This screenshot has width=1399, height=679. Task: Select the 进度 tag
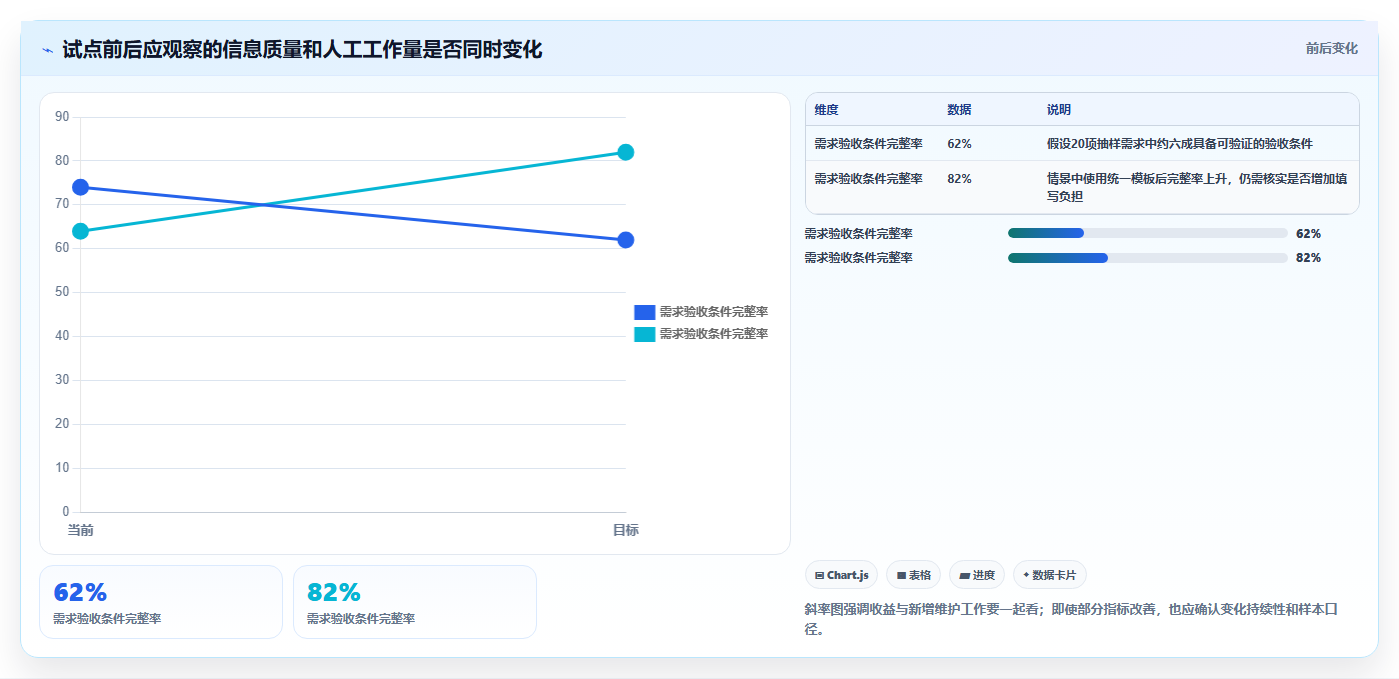pyautogui.click(x=976, y=575)
